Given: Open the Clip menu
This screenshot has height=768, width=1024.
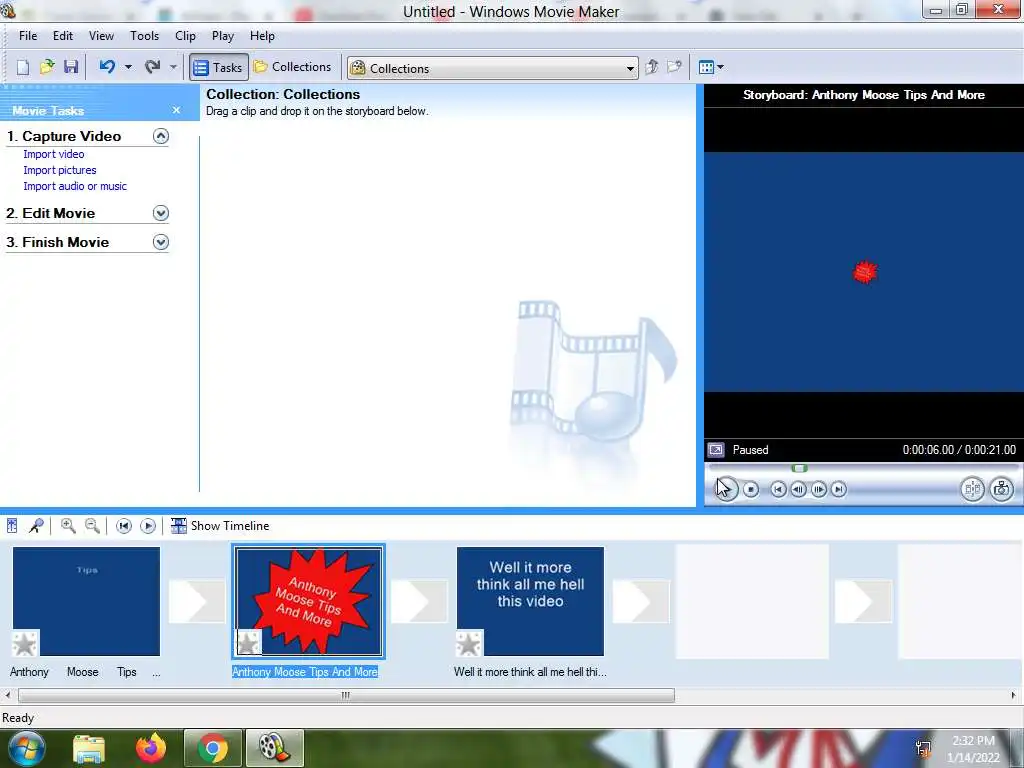Looking at the screenshot, I should pyautogui.click(x=185, y=36).
